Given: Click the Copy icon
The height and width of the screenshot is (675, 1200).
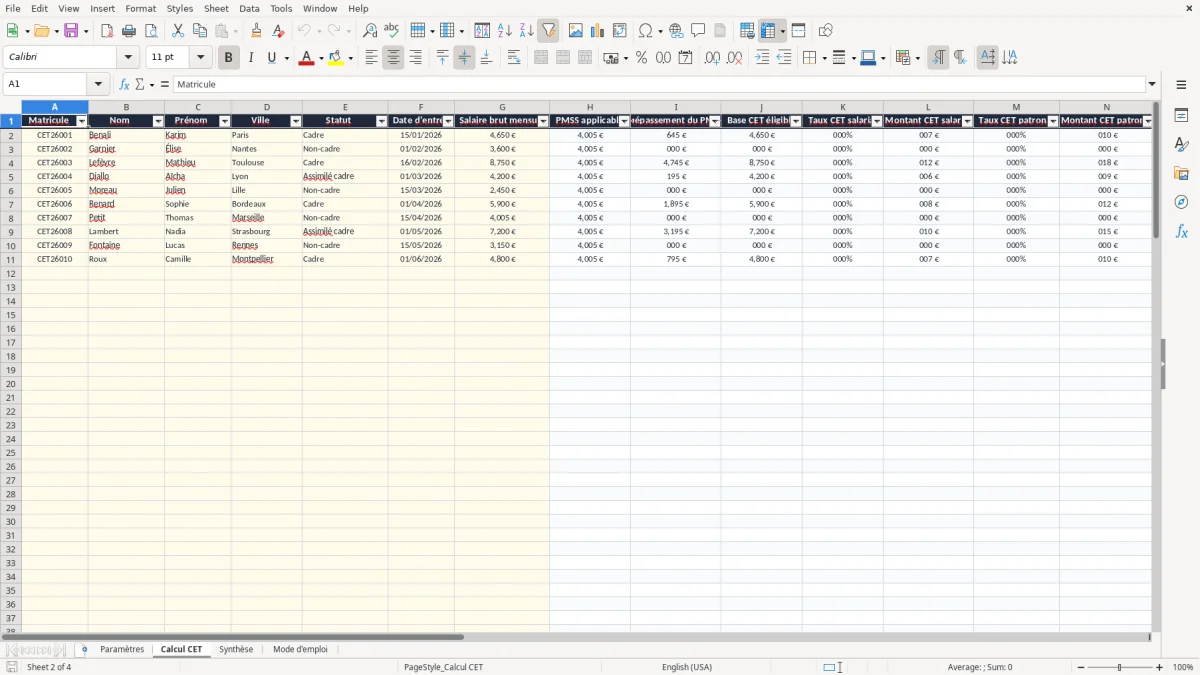Looking at the screenshot, I should (199, 31).
